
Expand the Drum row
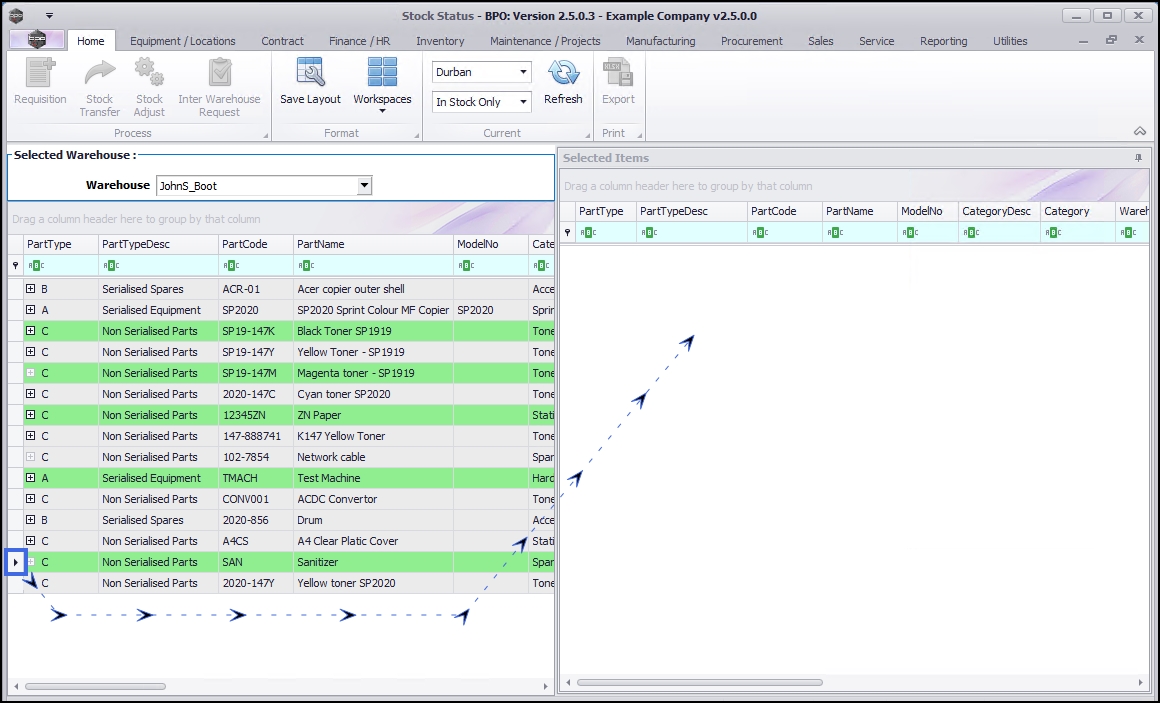click(x=30, y=519)
